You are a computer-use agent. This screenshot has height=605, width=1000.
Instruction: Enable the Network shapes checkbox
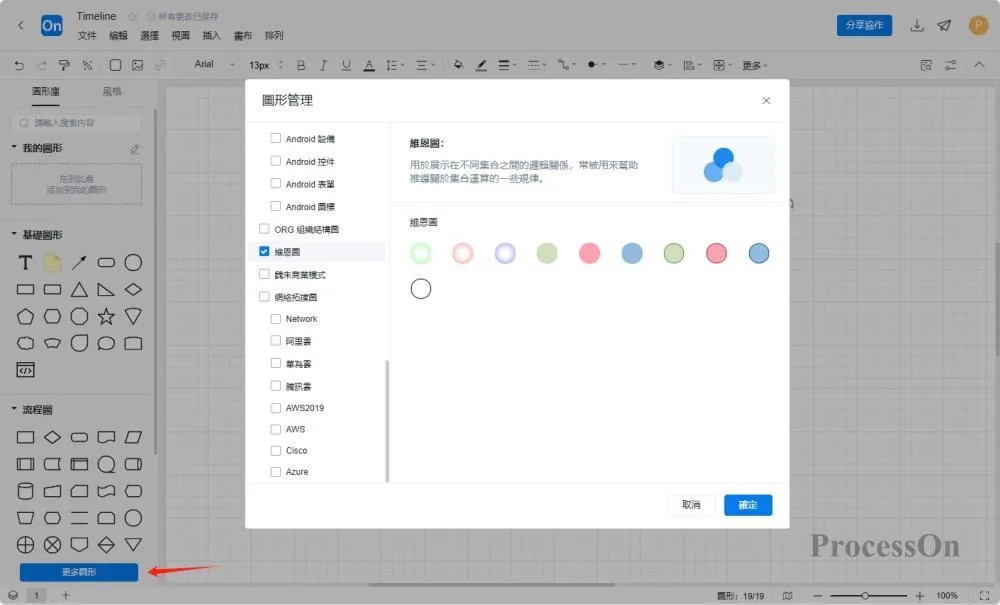[276, 319]
